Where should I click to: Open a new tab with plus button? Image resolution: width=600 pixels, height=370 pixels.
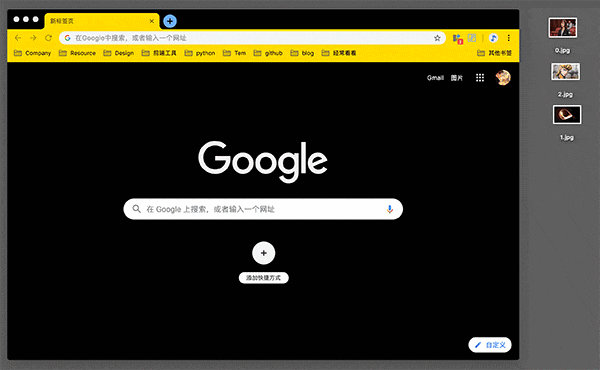[170, 21]
